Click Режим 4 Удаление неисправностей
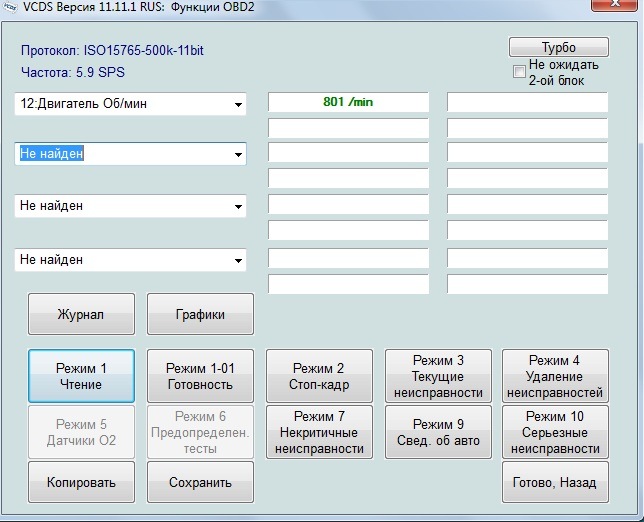 [555, 376]
